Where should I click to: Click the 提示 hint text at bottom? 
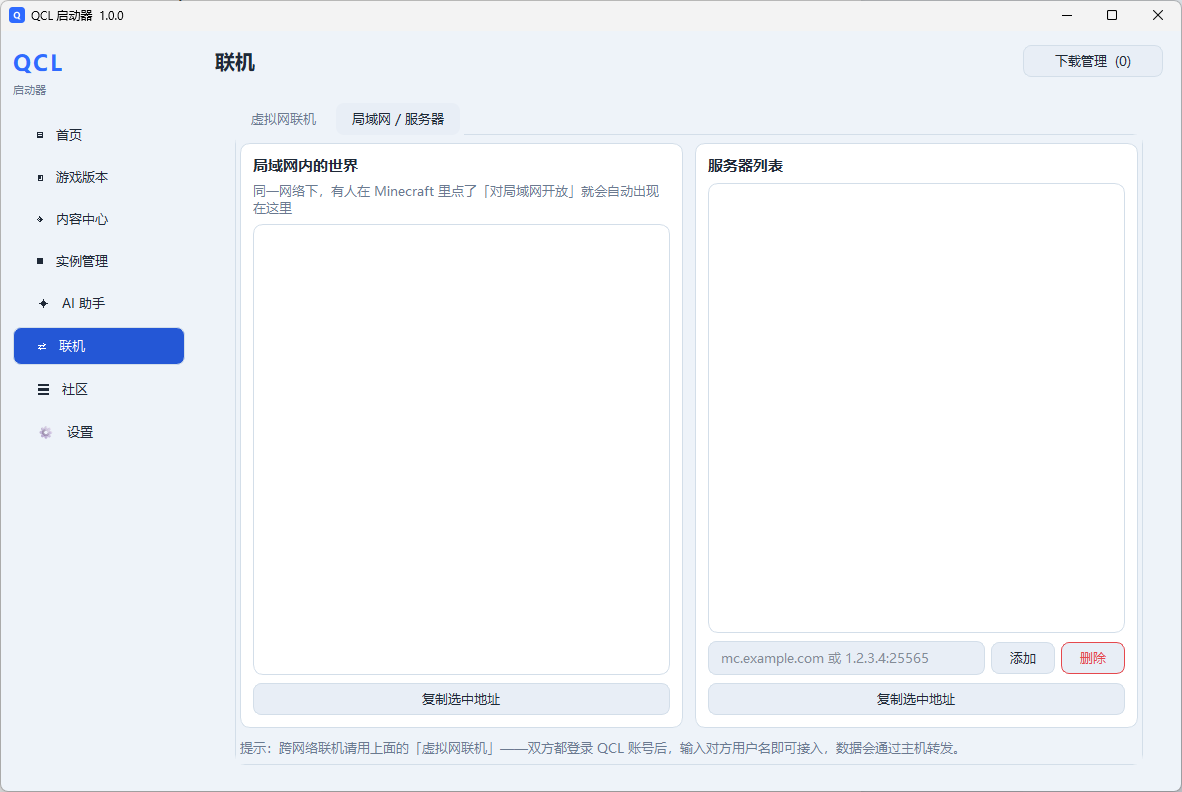click(600, 748)
